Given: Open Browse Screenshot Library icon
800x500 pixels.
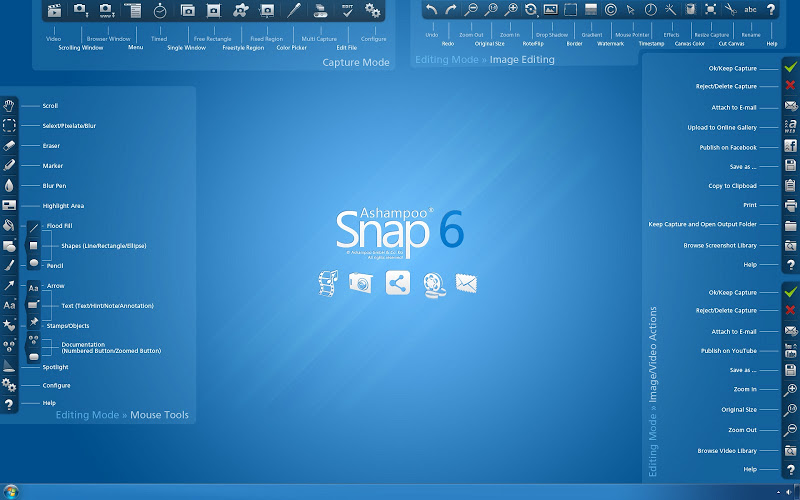Looking at the screenshot, I should click(790, 245).
